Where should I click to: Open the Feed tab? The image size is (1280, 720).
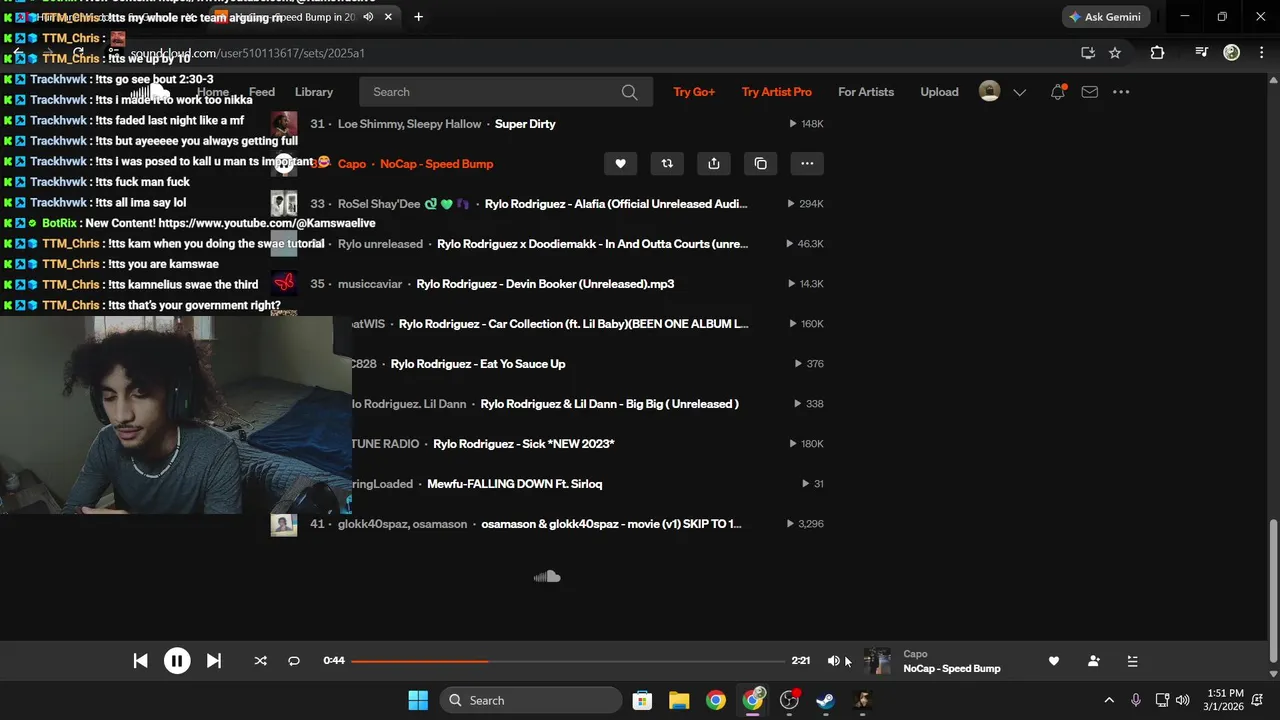tap(262, 92)
